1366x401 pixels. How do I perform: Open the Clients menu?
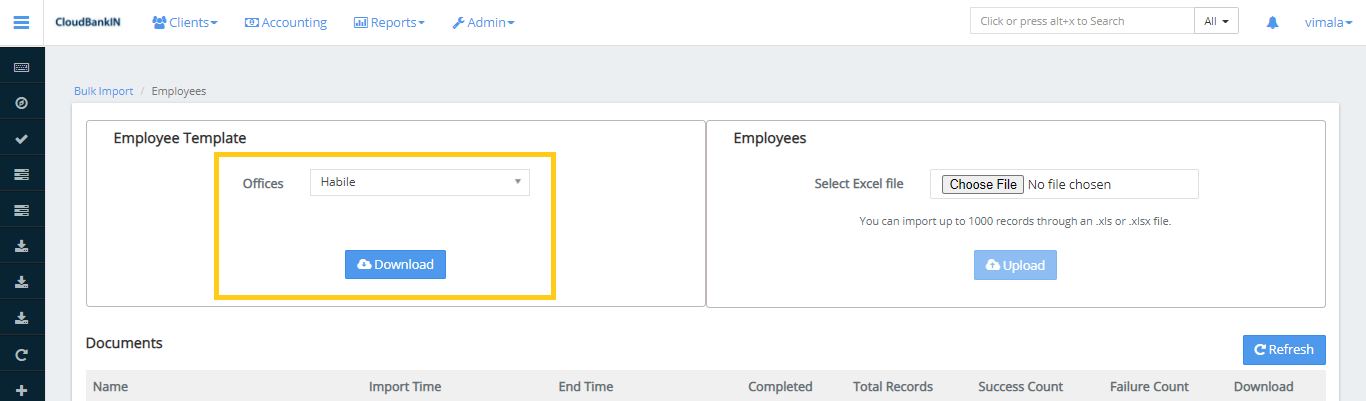(184, 22)
